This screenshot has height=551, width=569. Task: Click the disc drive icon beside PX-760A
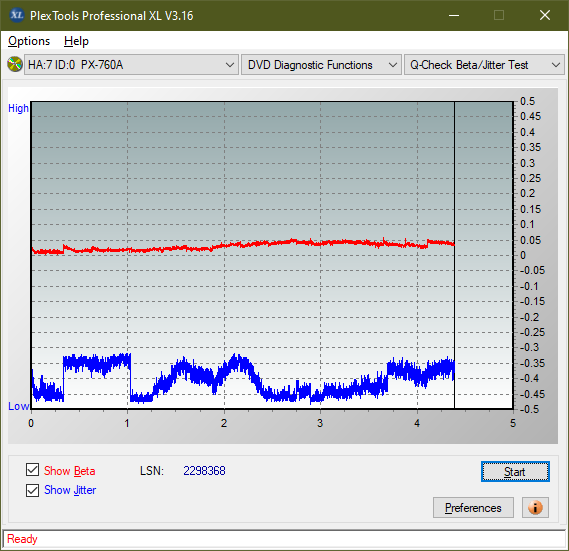(15, 64)
